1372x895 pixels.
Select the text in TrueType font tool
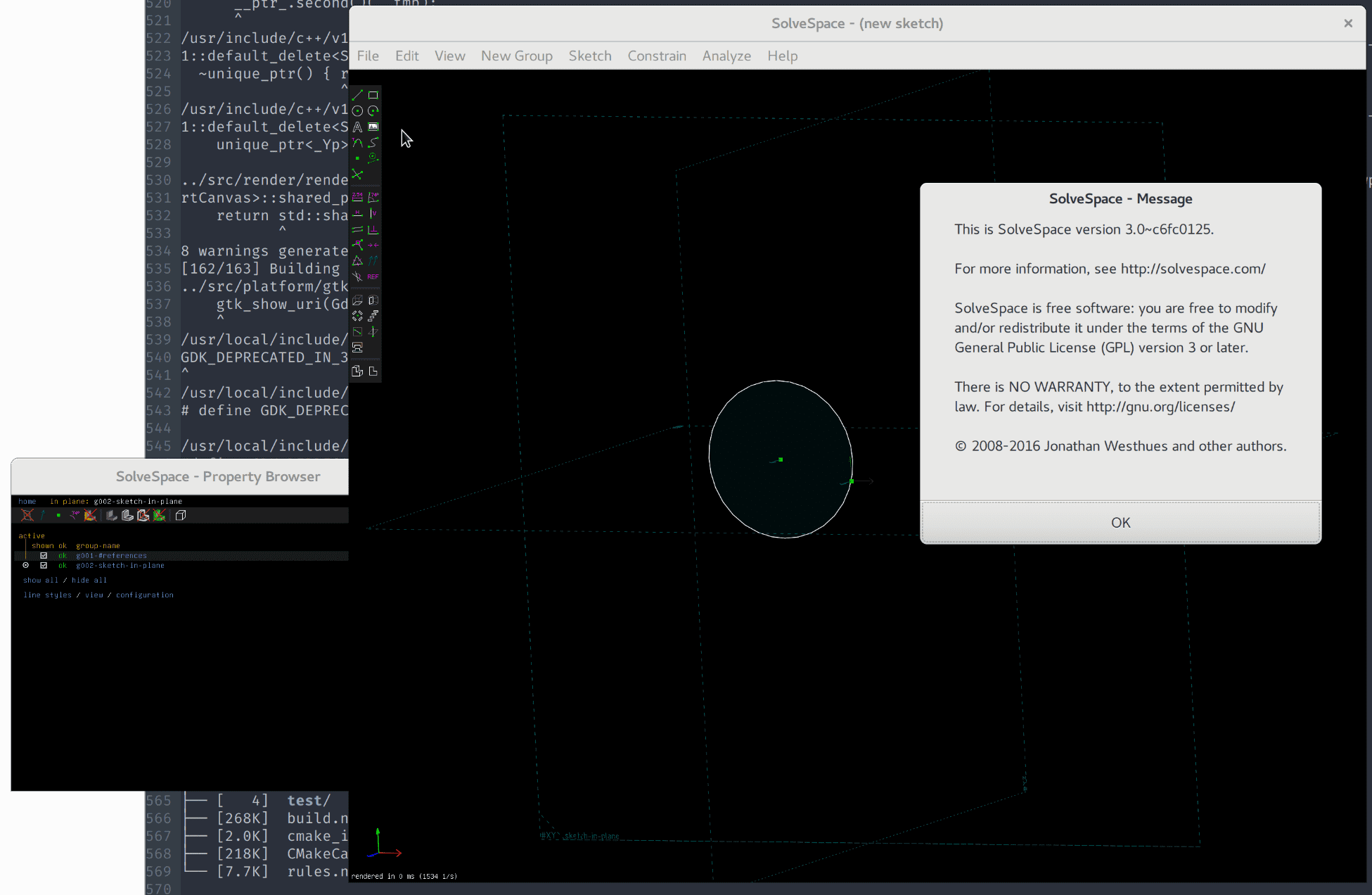357,127
